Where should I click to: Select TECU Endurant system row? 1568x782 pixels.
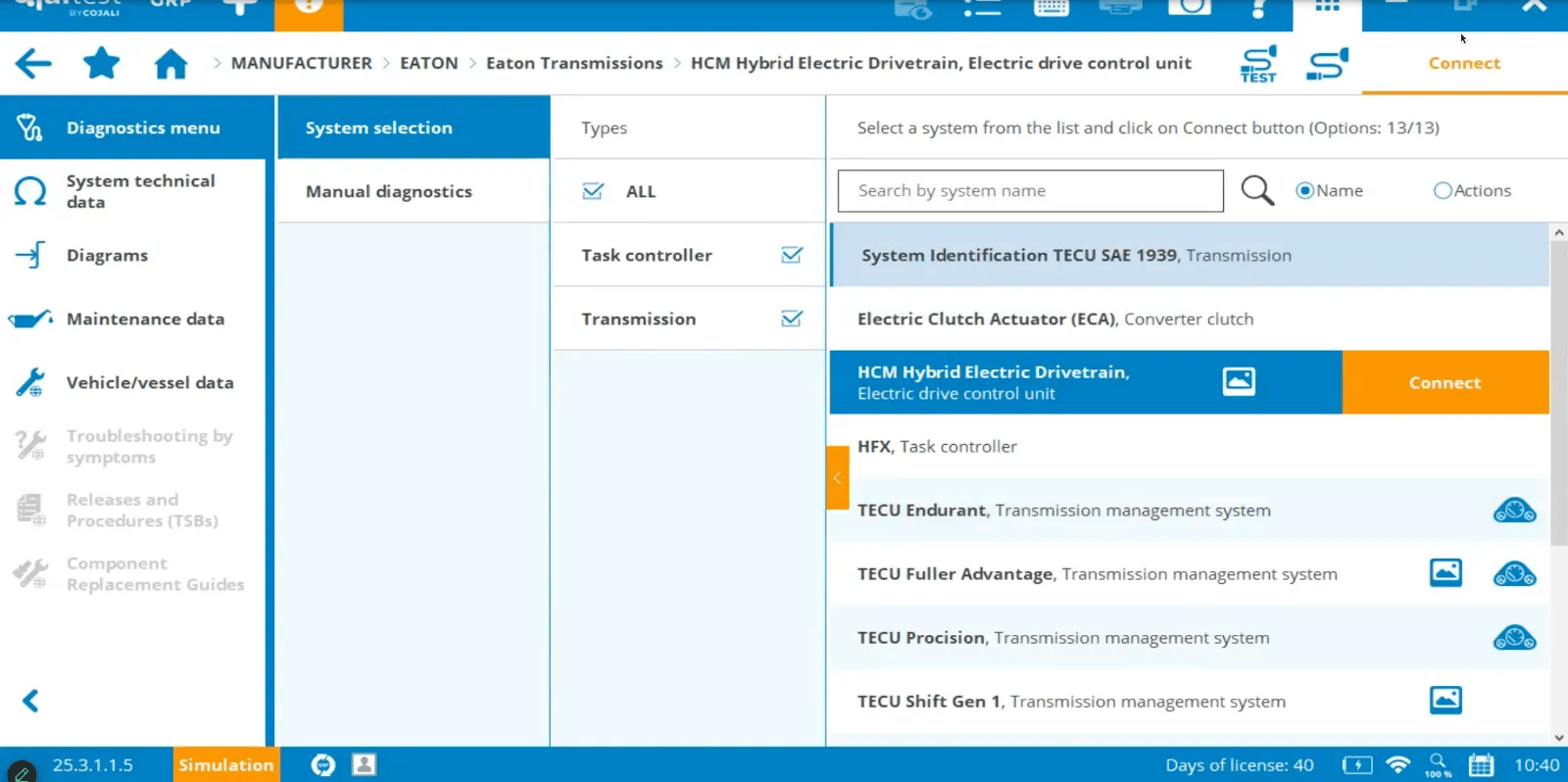pyautogui.click(x=1190, y=510)
